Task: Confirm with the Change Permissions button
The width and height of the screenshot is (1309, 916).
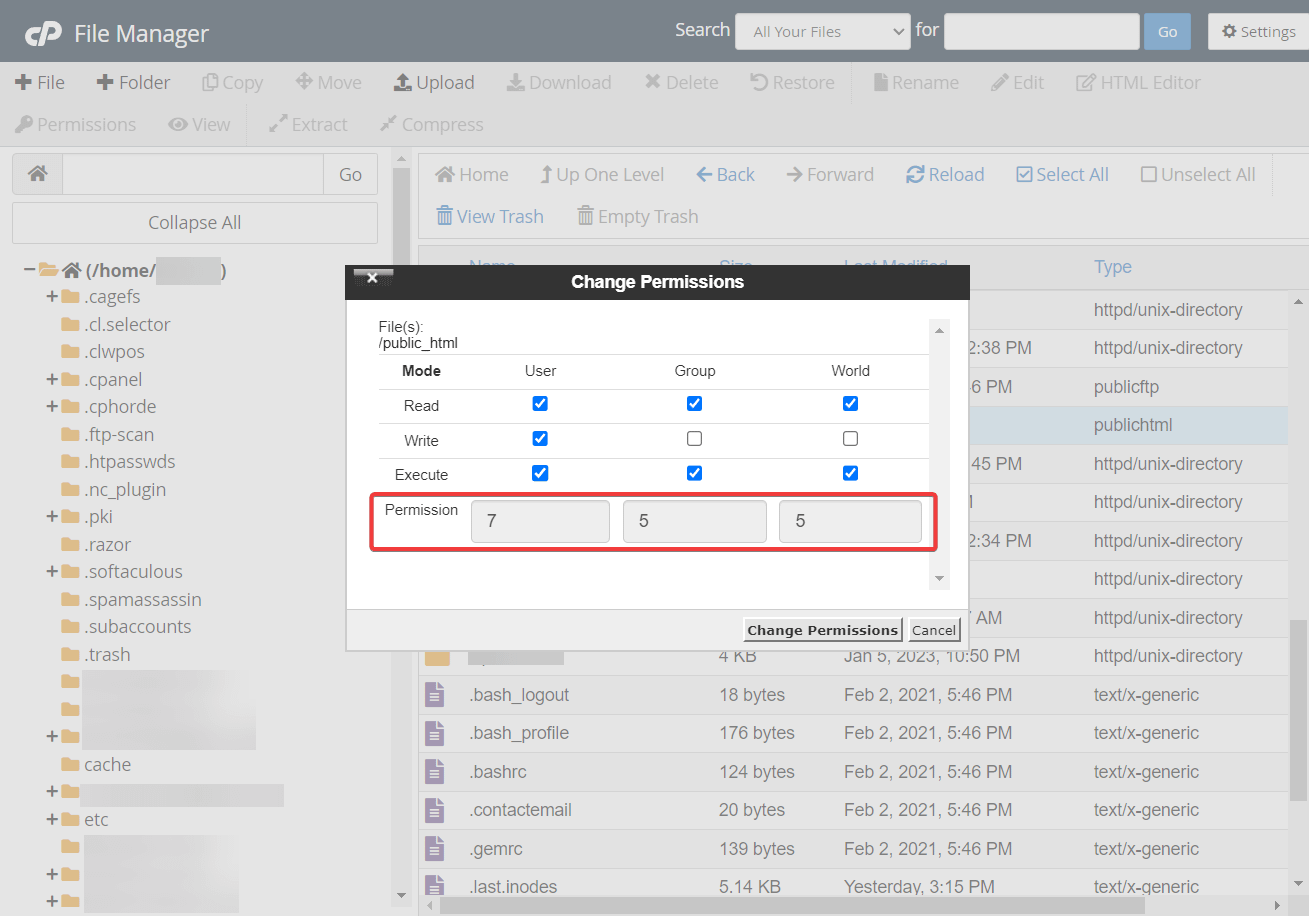Action: pos(822,630)
